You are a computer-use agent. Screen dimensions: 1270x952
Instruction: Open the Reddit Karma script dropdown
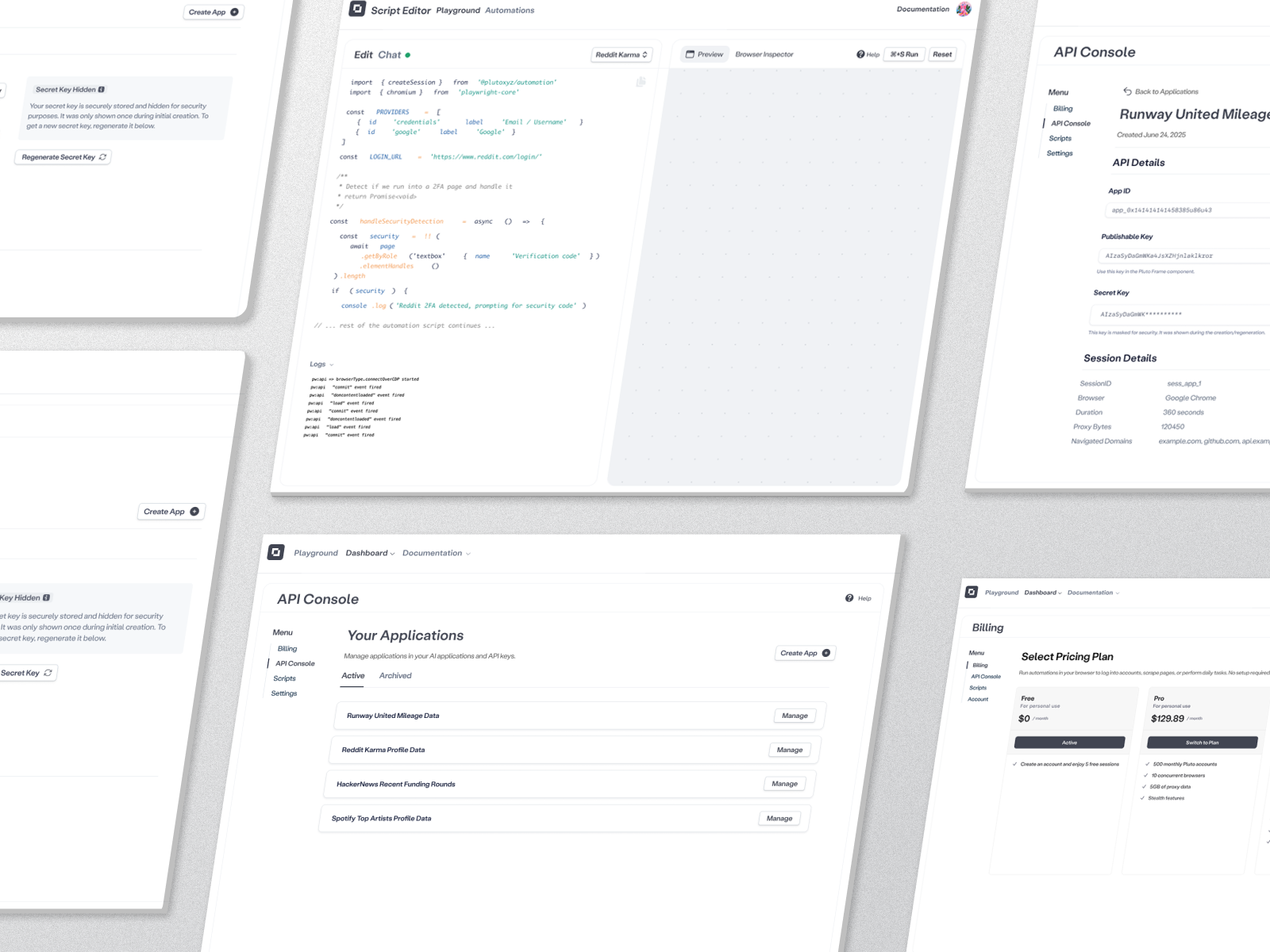click(x=622, y=55)
